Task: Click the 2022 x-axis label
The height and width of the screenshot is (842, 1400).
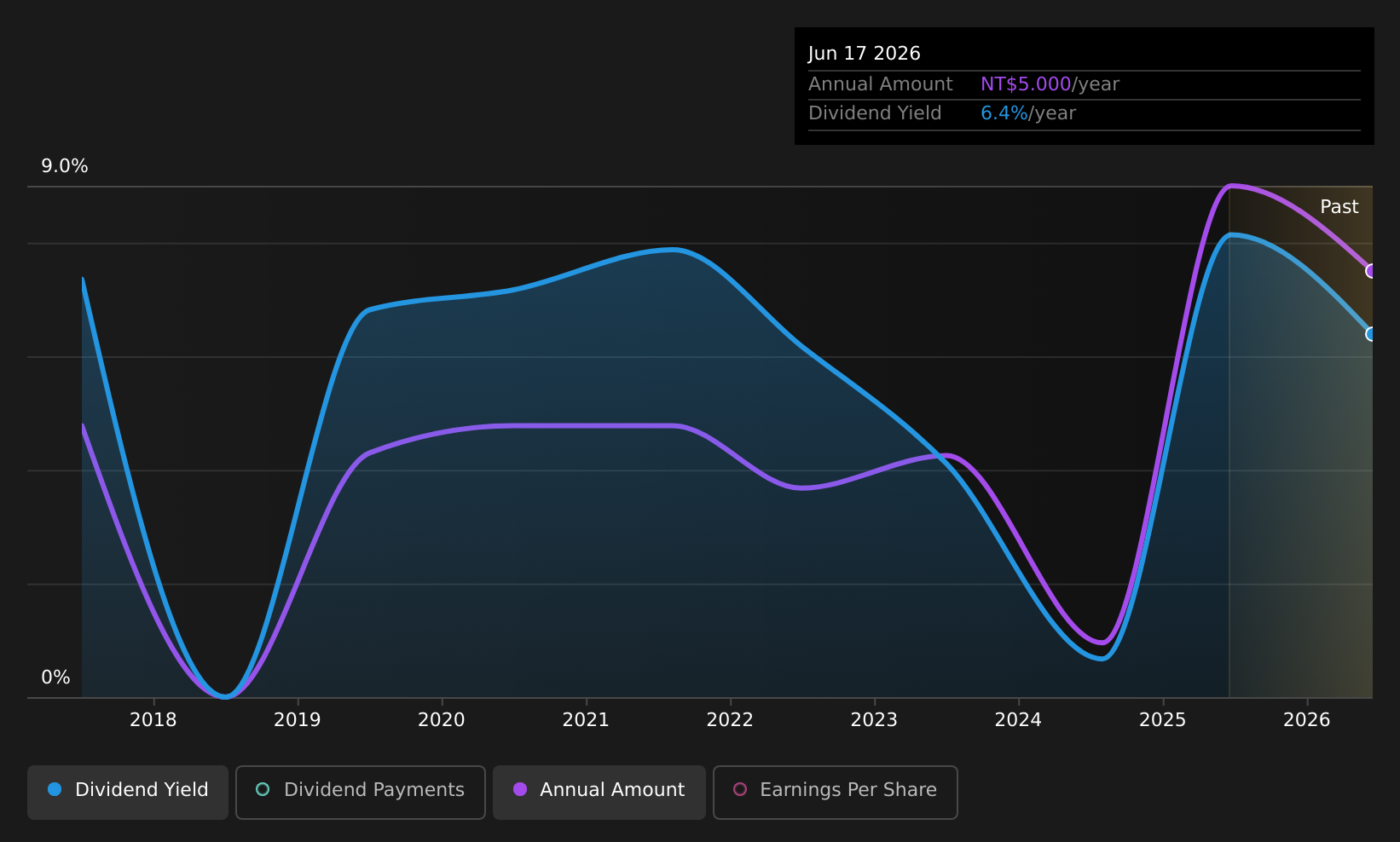Action: click(730, 720)
